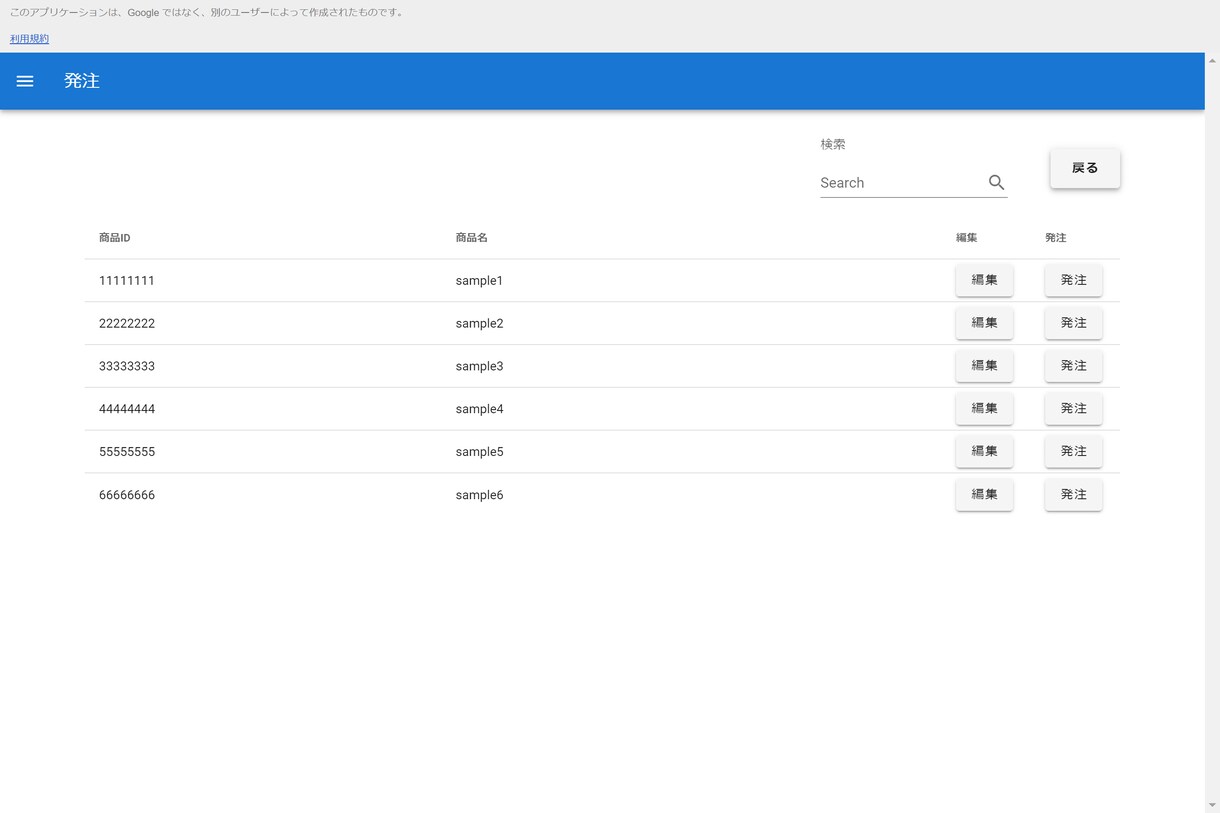Click the sample5 product name
Image resolution: width=1220 pixels, height=813 pixels.
[x=479, y=452]
